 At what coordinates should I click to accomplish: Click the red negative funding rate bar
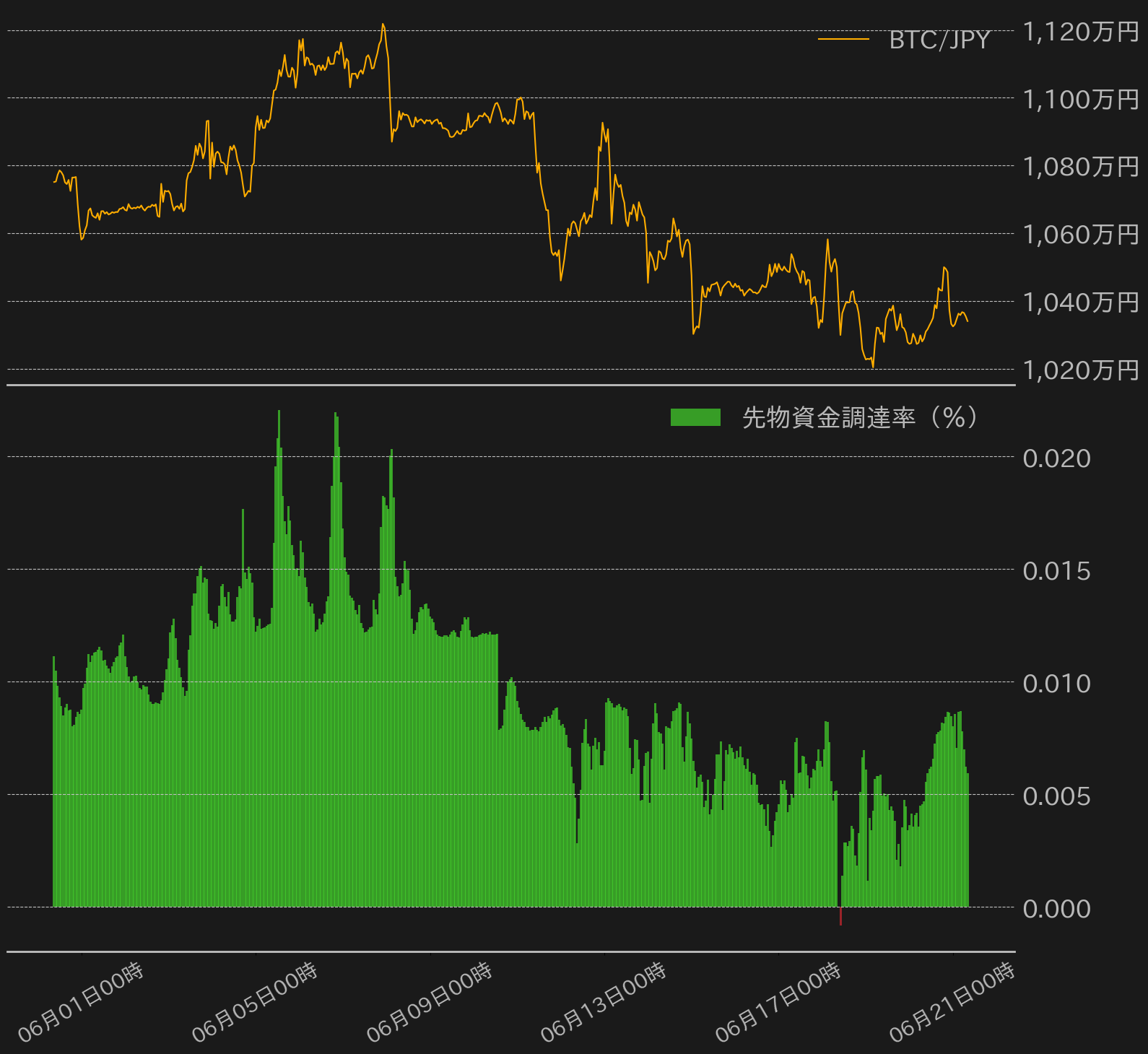tap(840, 916)
